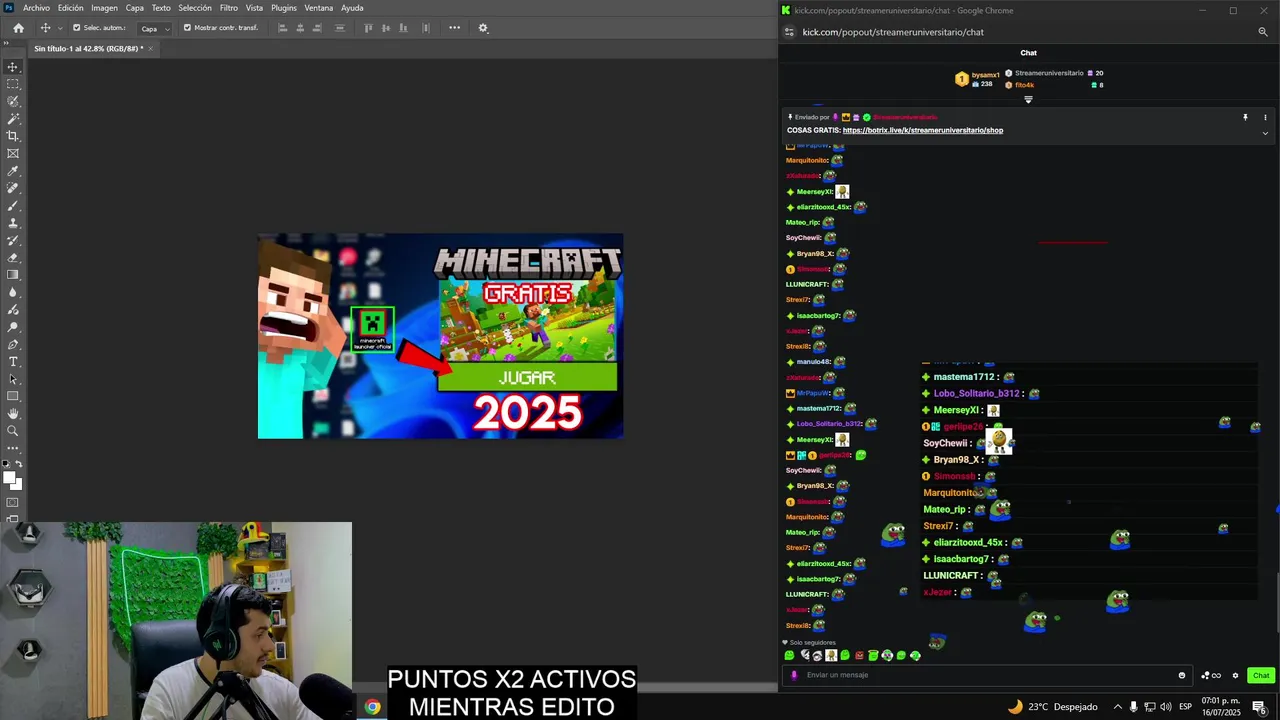Select the Lasso tool
The width and height of the screenshot is (1280, 720).
(x=13, y=101)
